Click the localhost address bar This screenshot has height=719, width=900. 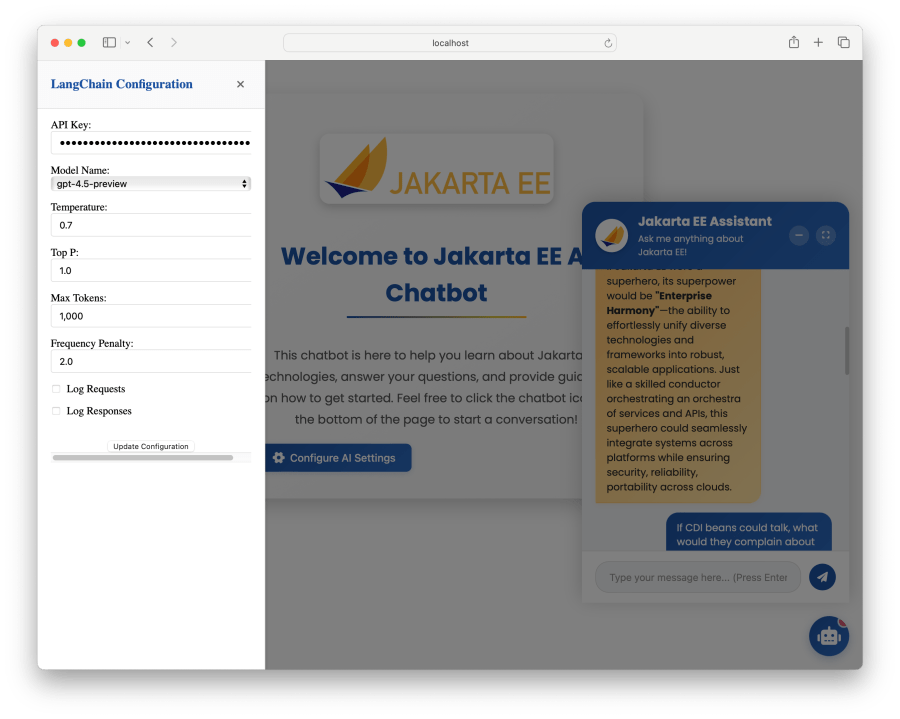[x=449, y=43]
